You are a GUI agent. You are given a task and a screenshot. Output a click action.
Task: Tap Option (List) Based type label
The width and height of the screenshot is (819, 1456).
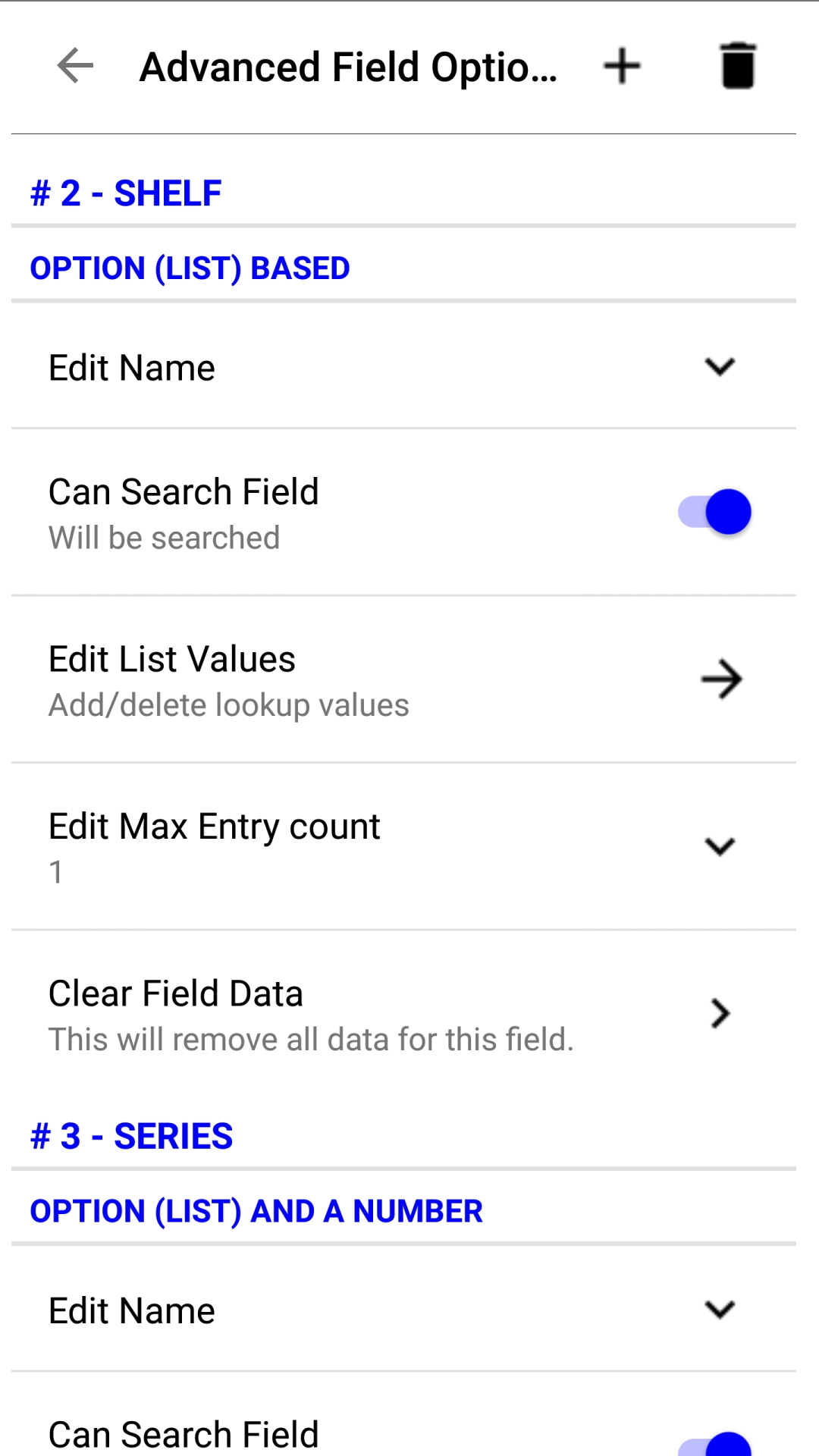click(190, 268)
